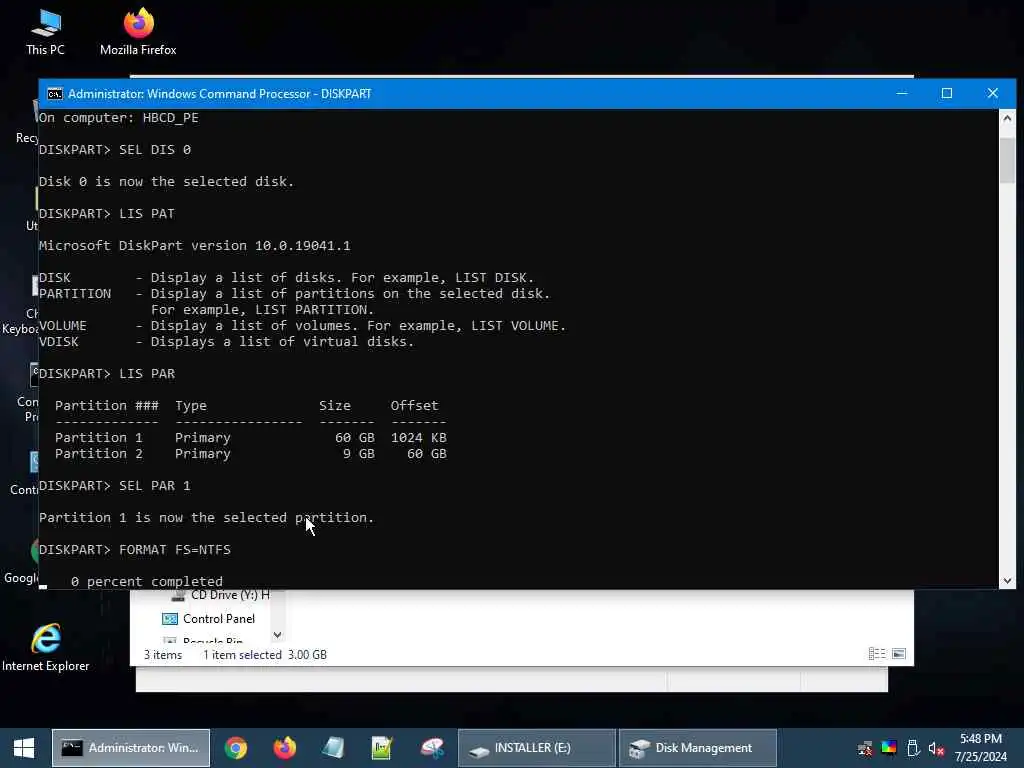Click 'Disk 0 is now the selected disk.'
Image resolution: width=1024 pixels, height=768 pixels.
click(x=167, y=182)
